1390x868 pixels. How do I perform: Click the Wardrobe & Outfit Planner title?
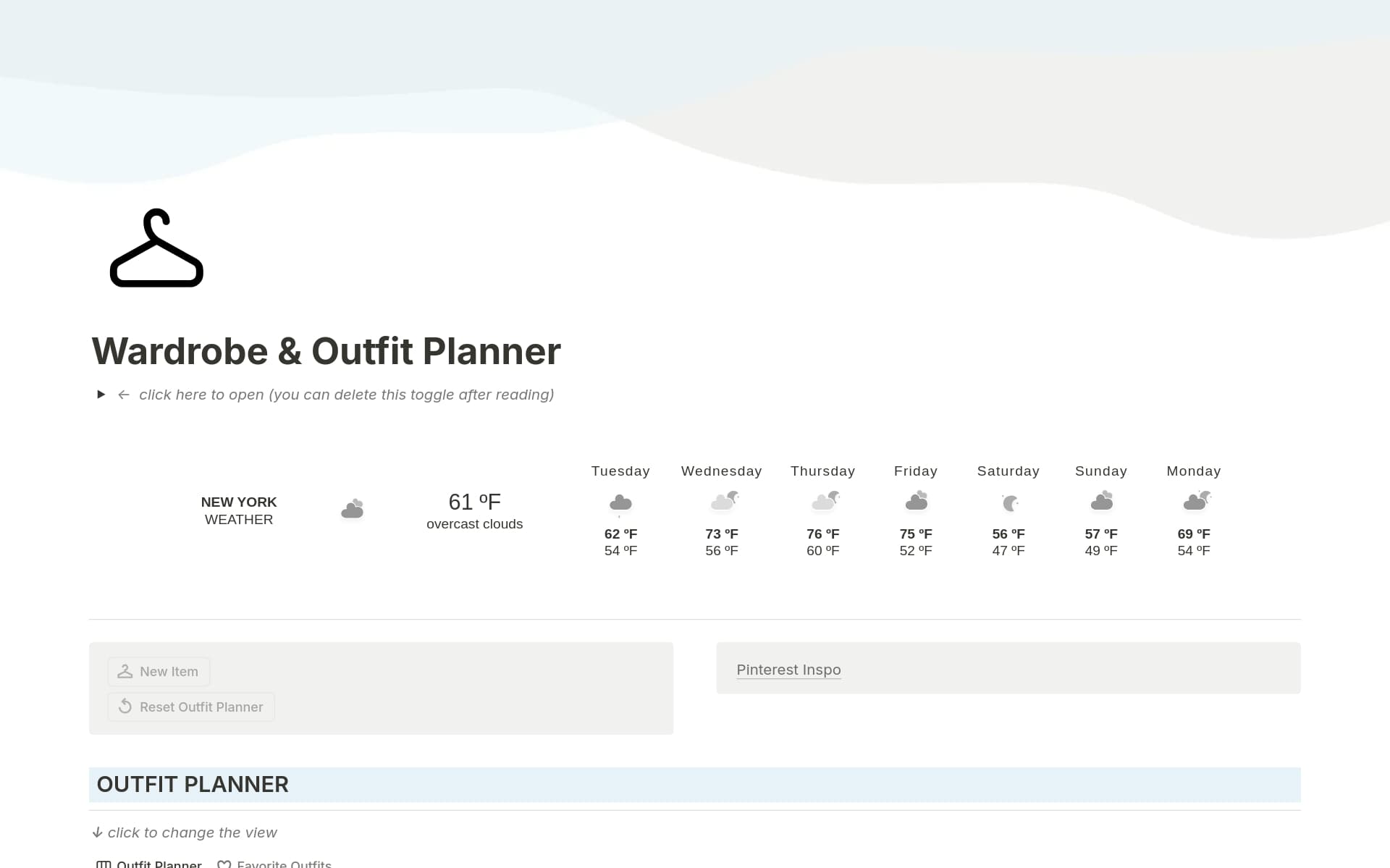[x=326, y=351]
